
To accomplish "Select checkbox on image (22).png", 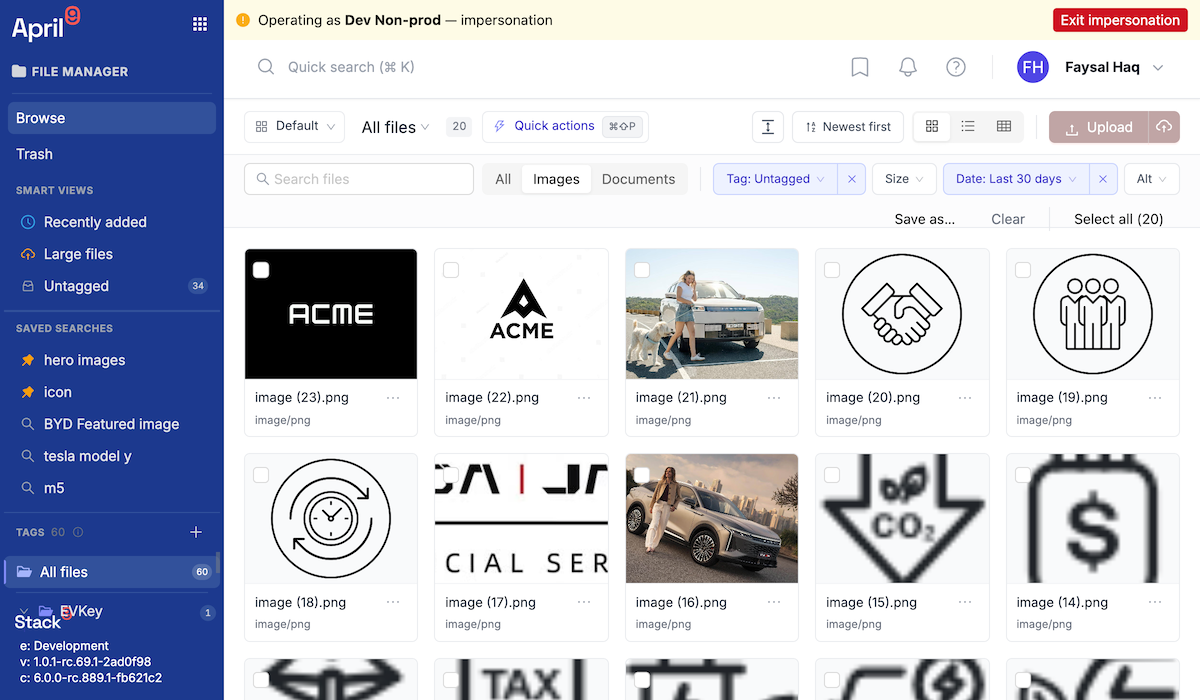I will pyautogui.click(x=451, y=270).
